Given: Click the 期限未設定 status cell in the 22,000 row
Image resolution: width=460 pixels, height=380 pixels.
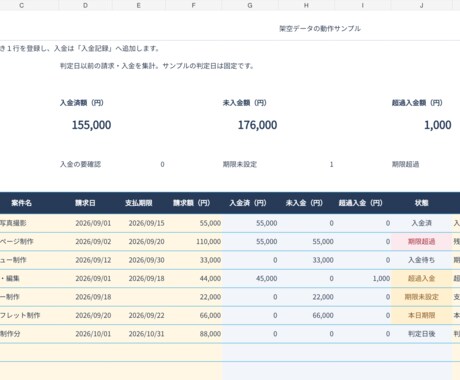Looking at the screenshot, I should pos(421,297).
